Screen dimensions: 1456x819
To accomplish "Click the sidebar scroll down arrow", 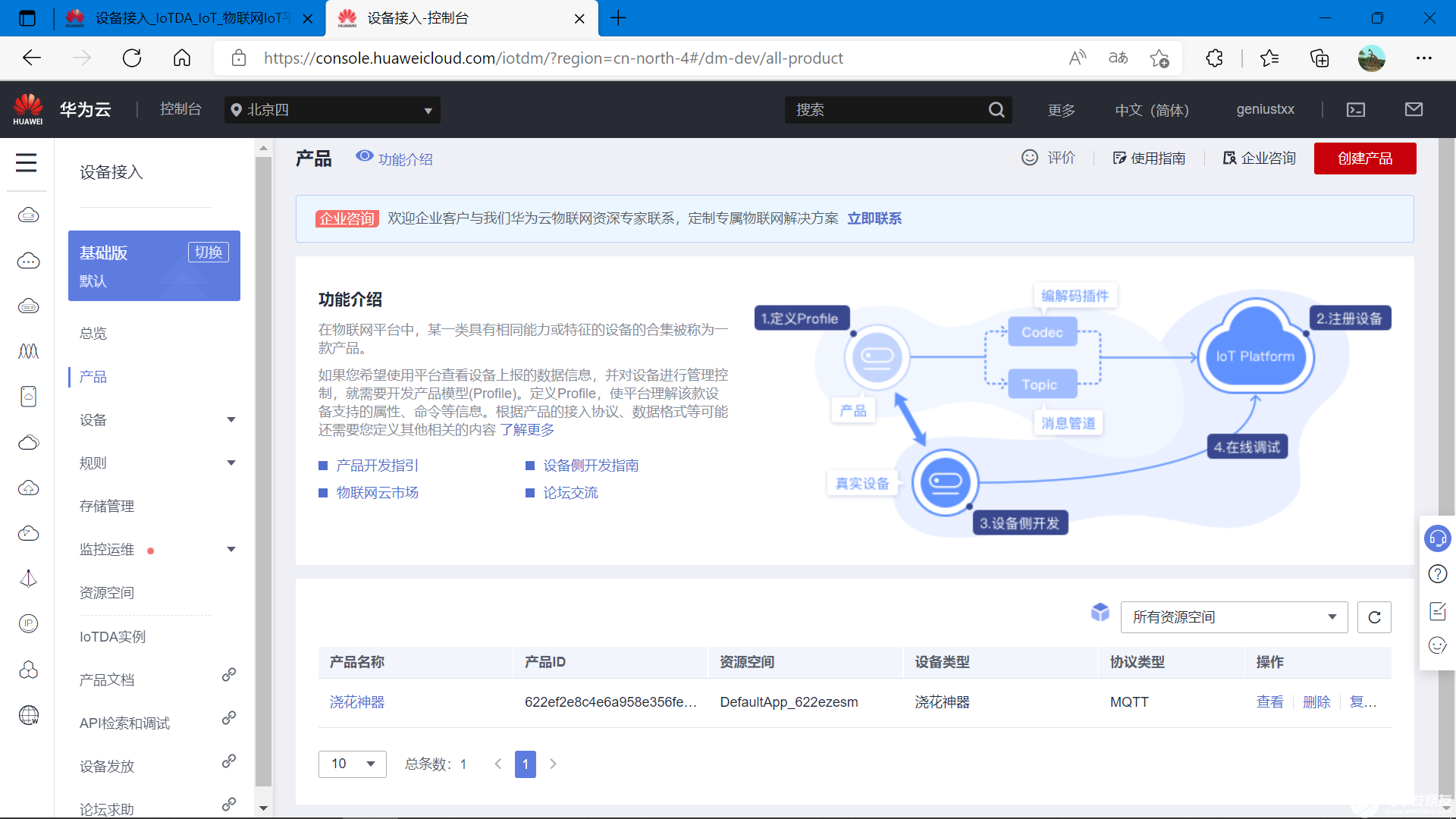I will click(263, 808).
